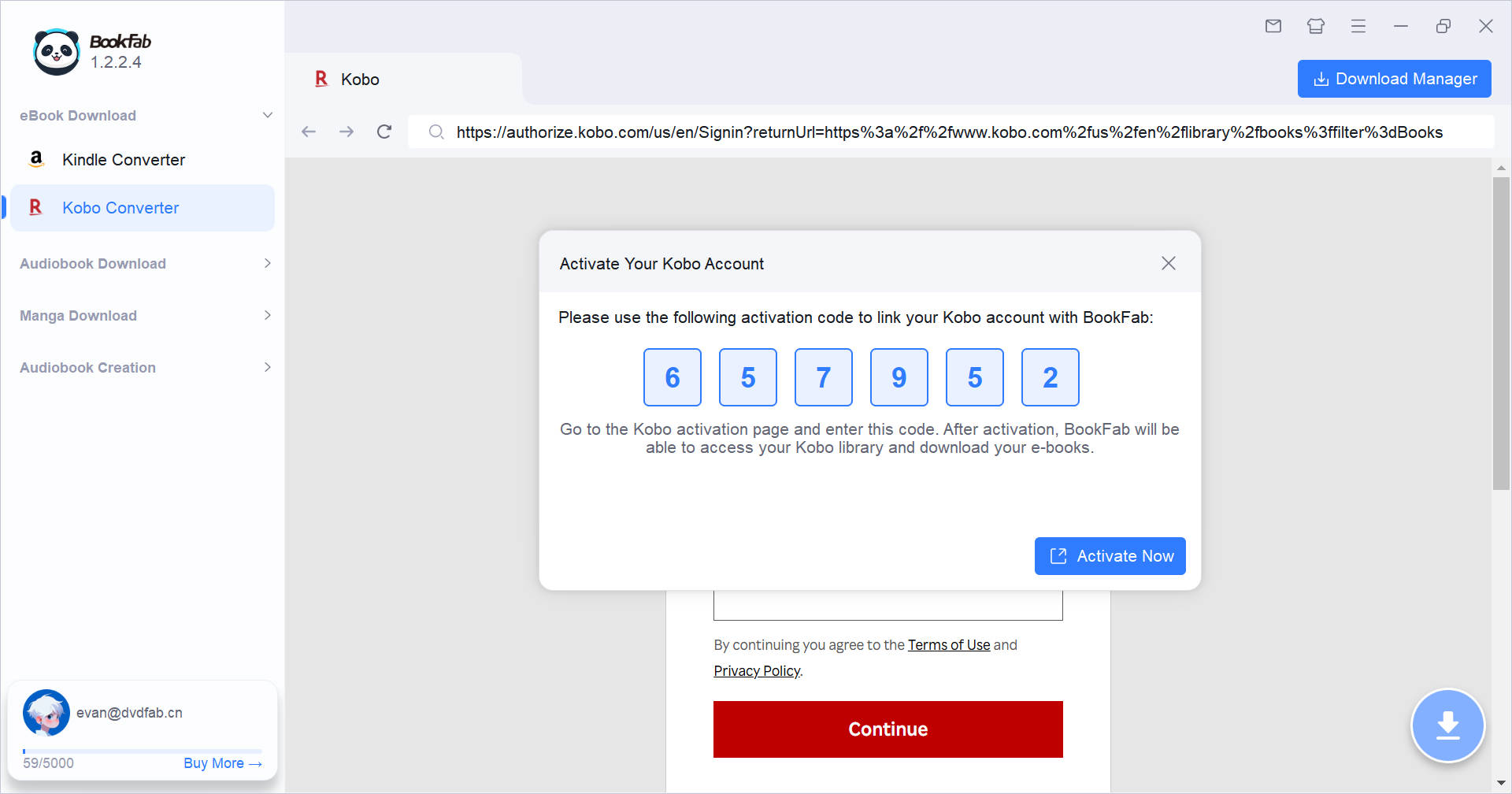Open the hamburger main menu
The width and height of the screenshot is (1512, 794).
(x=1358, y=26)
